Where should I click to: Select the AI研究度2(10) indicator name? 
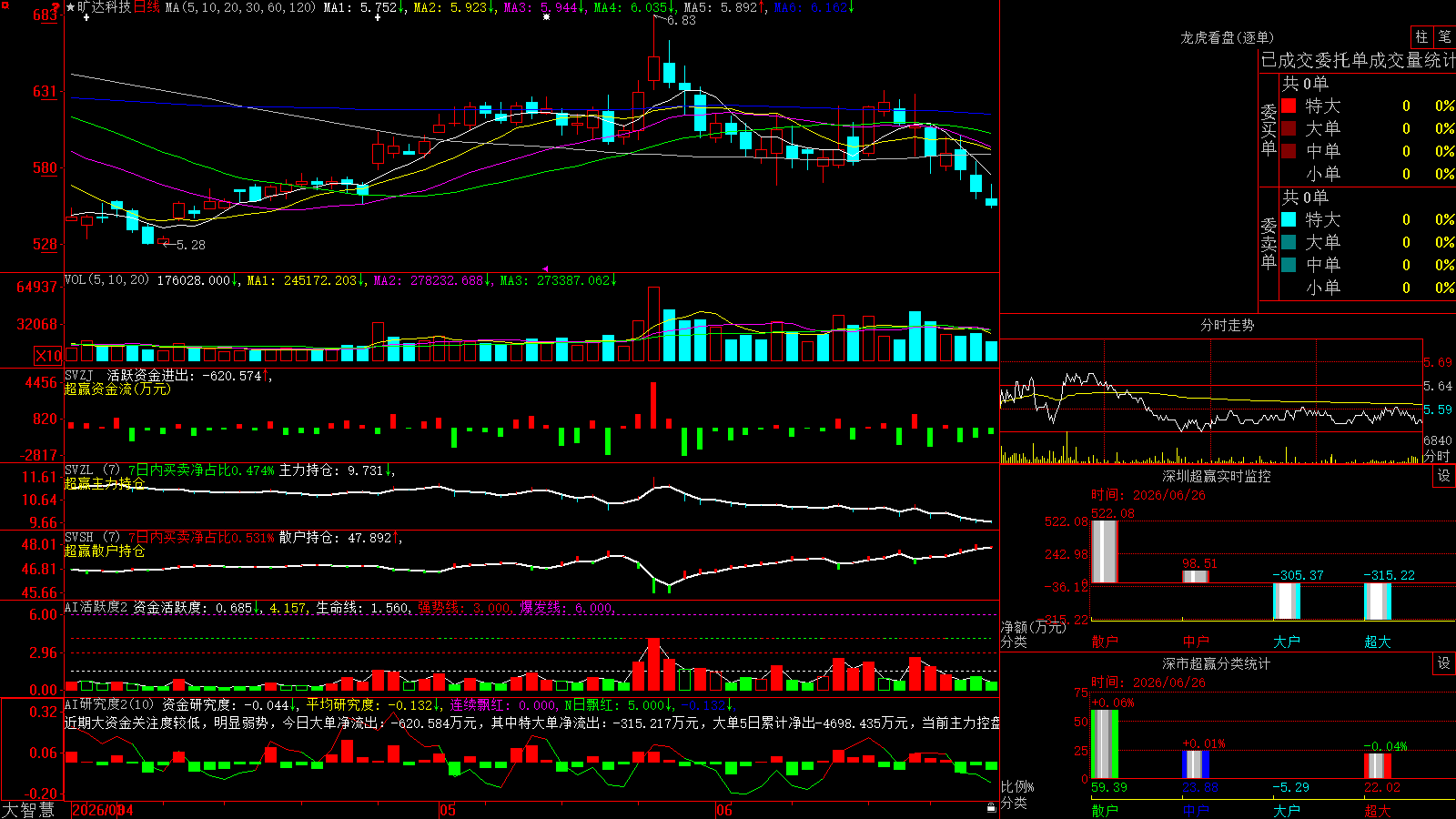point(109,704)
